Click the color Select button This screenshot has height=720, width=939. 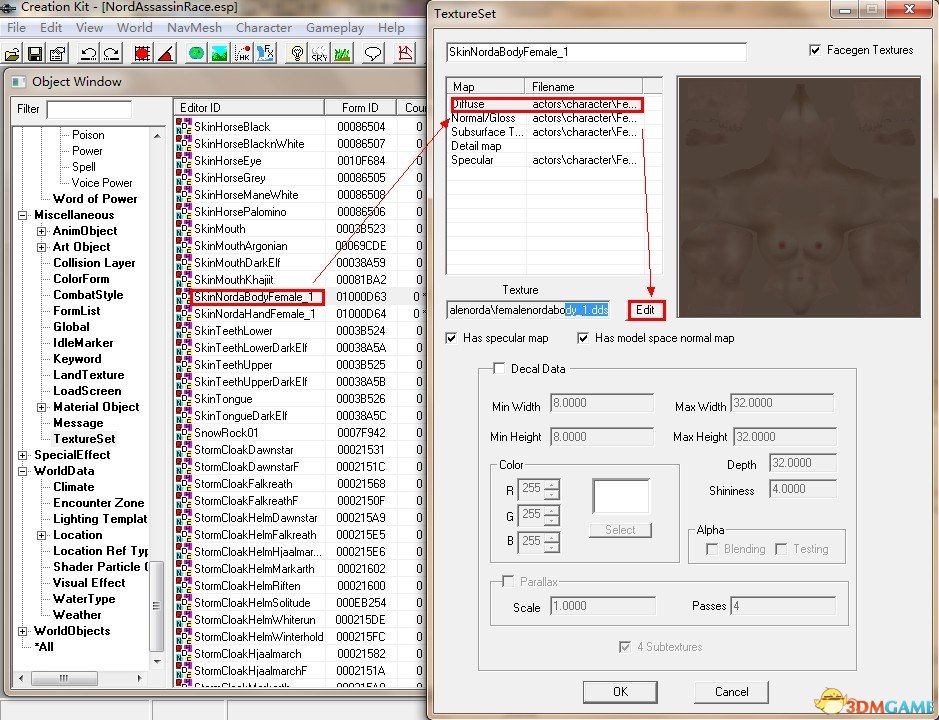point(620,530)
